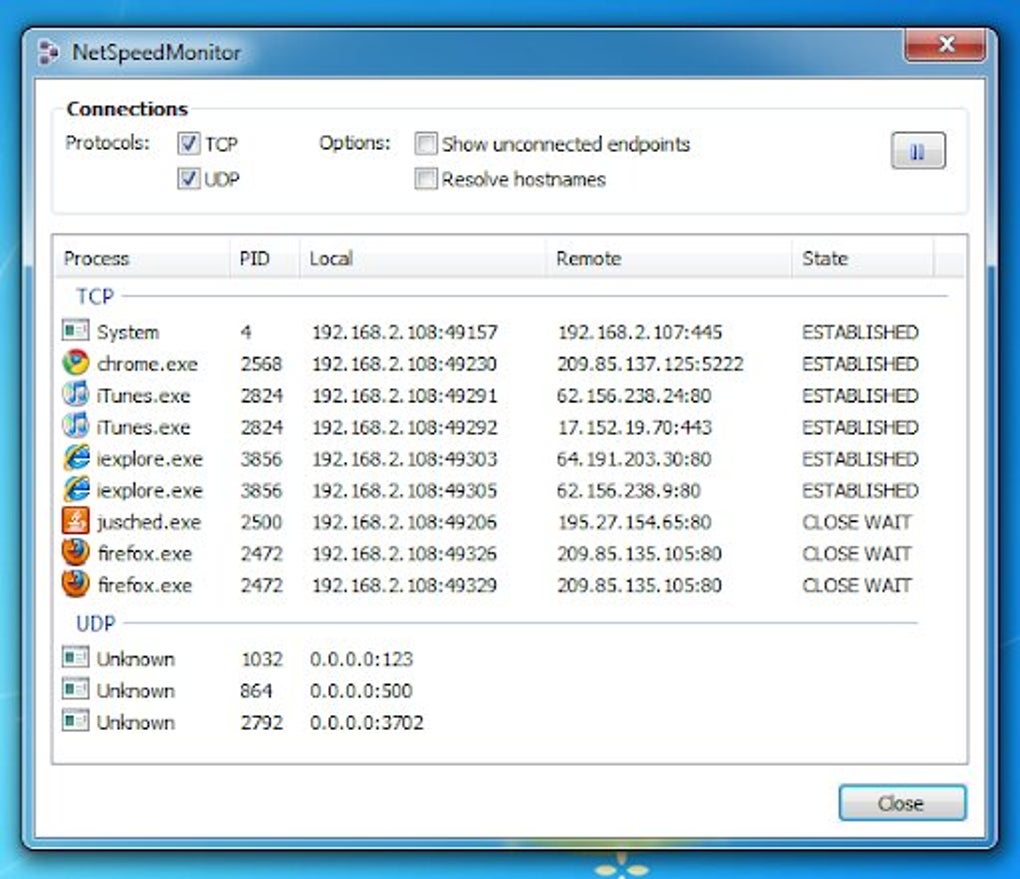The image size is (1020, 879).
Task: Click local address 192.168.2.108:49292
Action: (405, 427)
